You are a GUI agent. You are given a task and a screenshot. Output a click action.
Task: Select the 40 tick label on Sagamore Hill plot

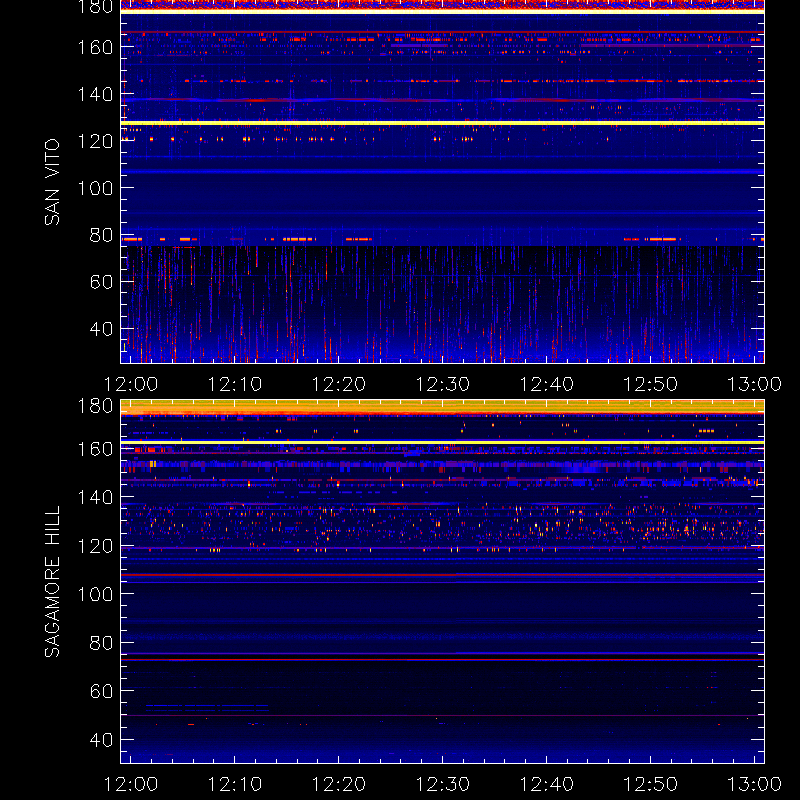coord(101,739)
